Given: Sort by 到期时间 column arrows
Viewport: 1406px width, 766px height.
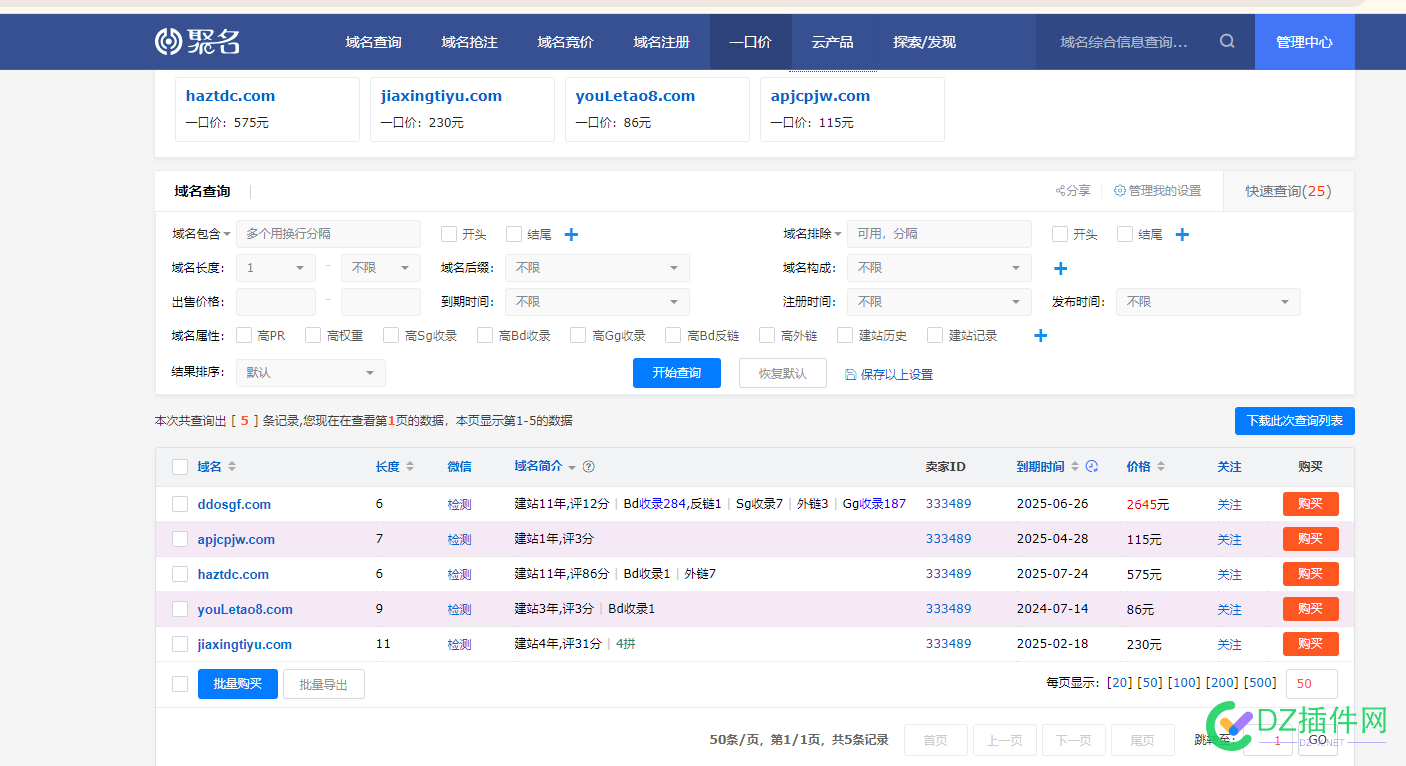Looking at the screenshot, I should coord(1075,467).
